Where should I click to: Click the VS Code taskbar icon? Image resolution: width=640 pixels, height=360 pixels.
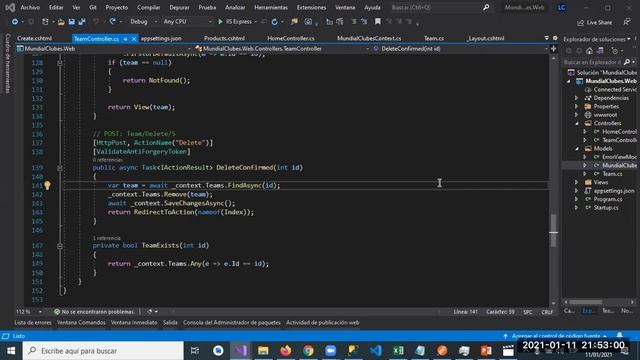point(376,351)
